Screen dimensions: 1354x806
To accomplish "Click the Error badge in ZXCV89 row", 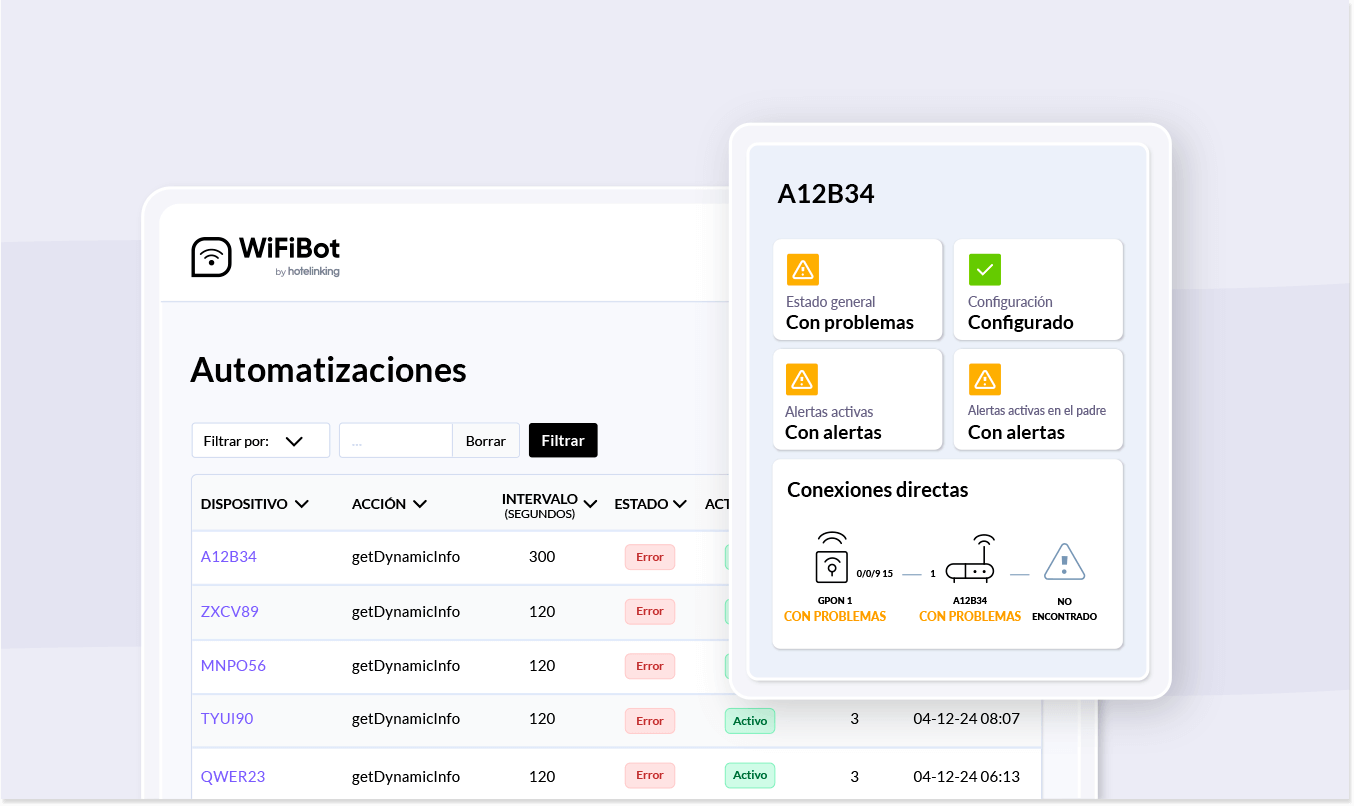I will coord(650,611).
